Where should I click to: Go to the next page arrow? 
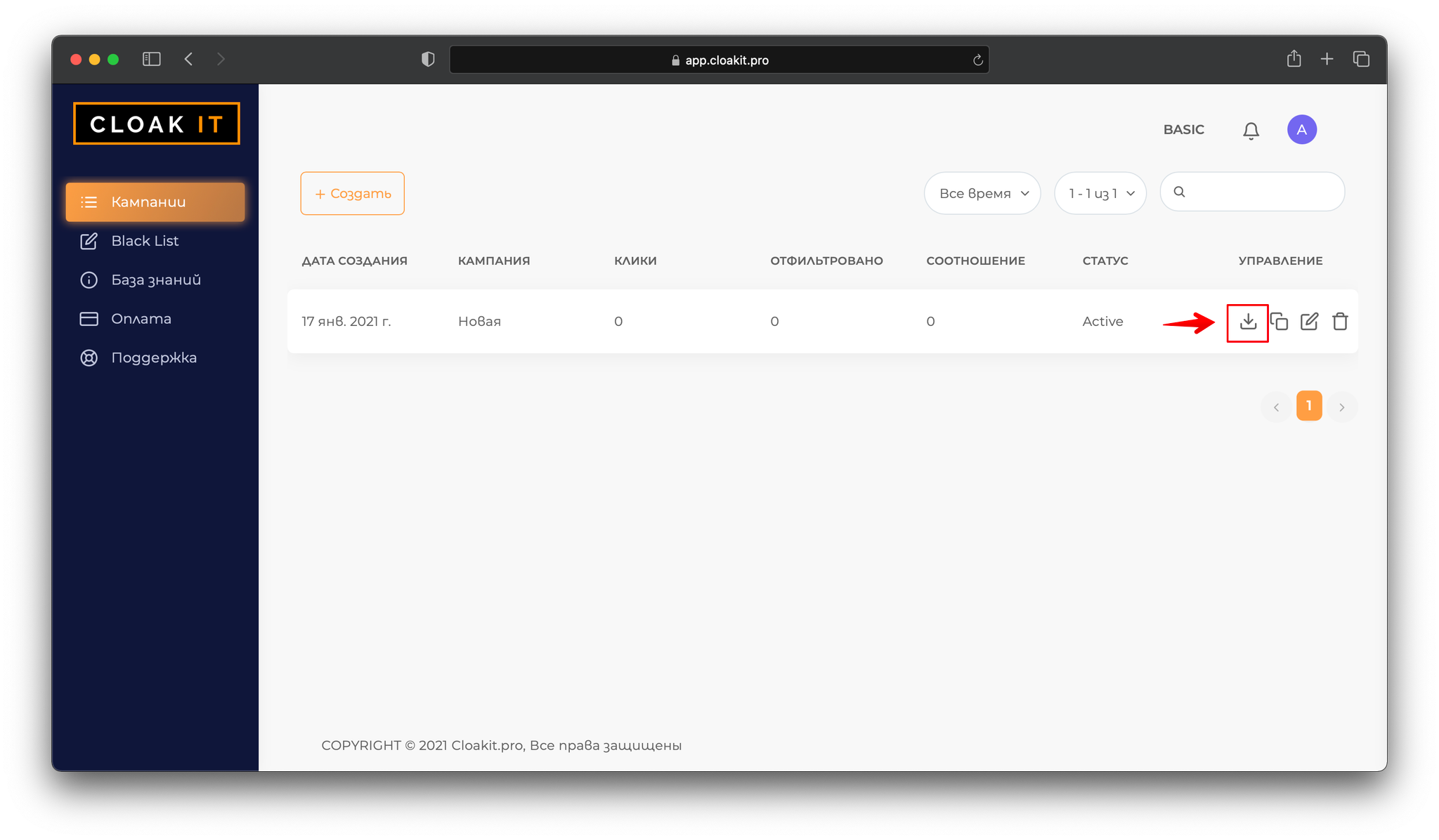(1341, 407)
